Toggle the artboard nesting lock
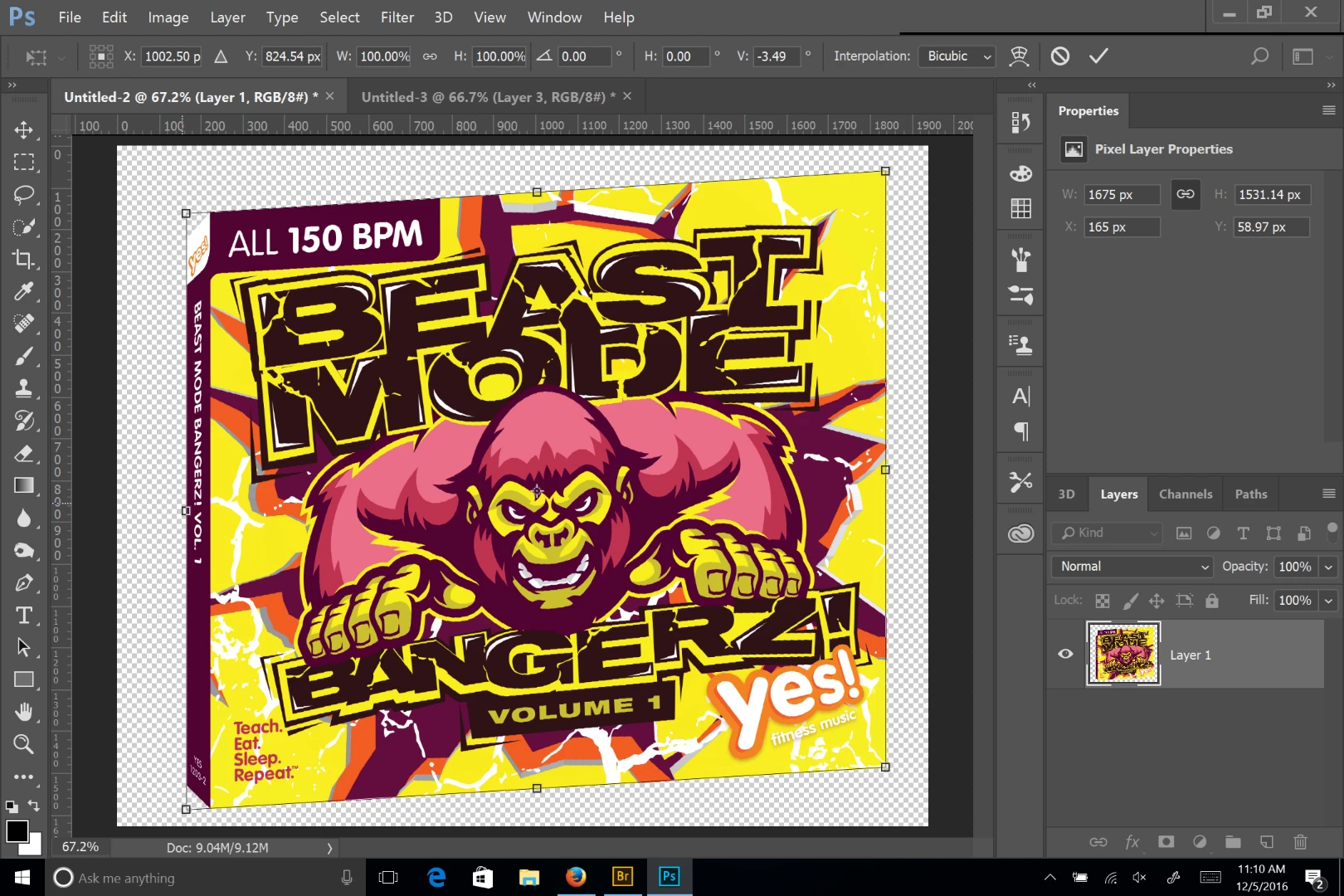The image size is (1344, 896). point(1184,601)
